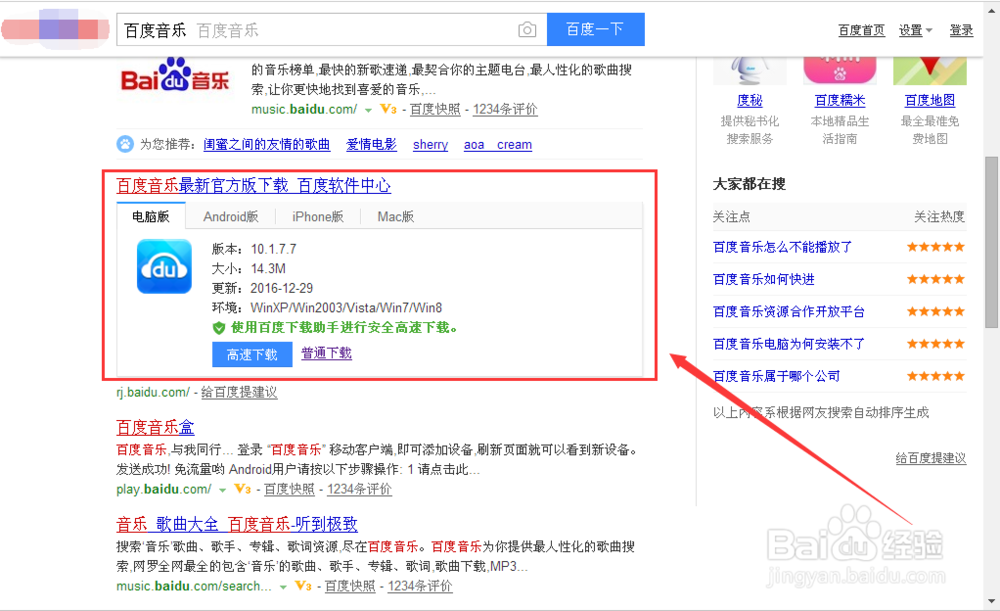
Task: Click the blue du cloud app icon
Action: [164, 267]
